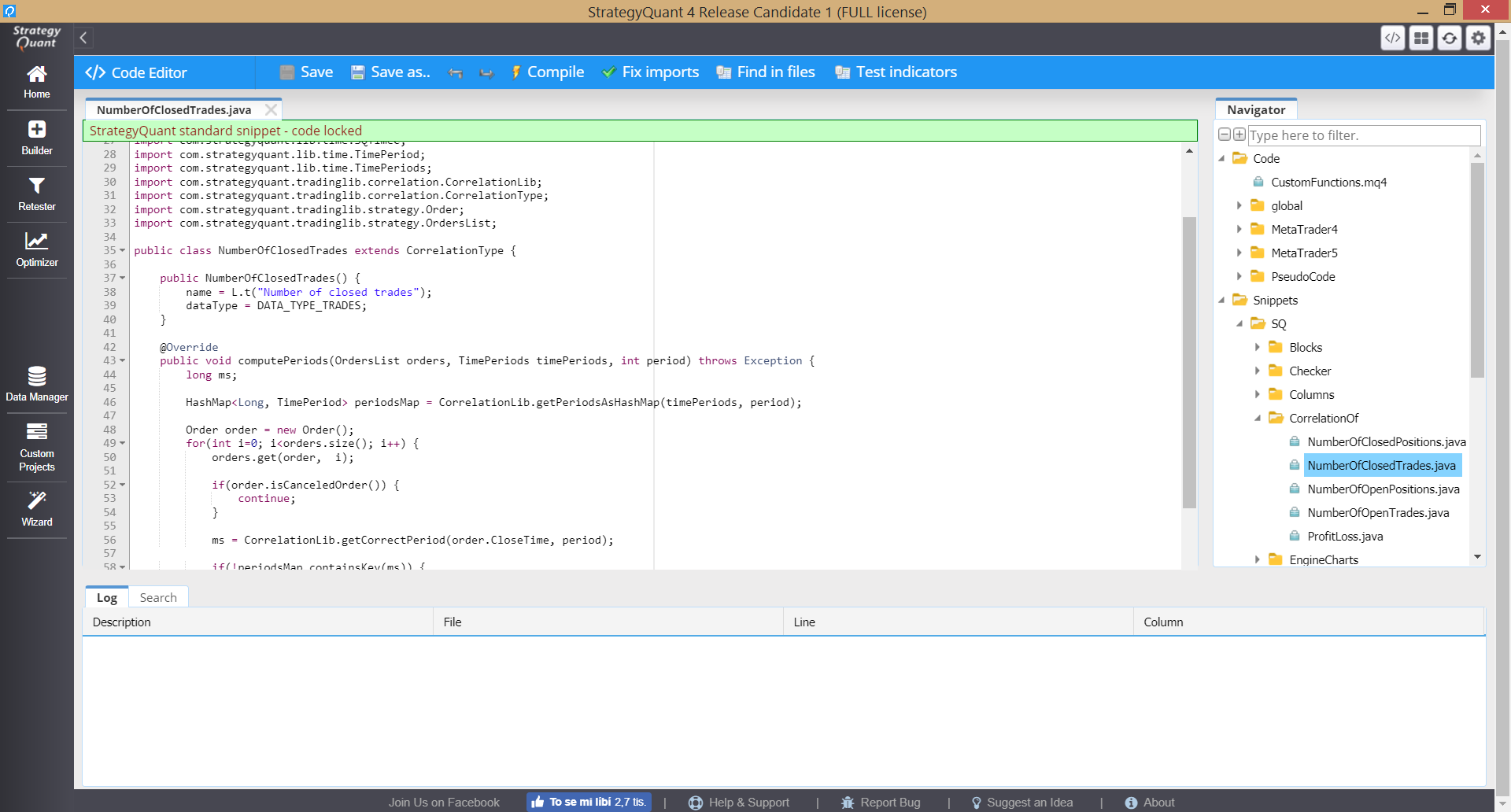Fold code at line 43 computePeriods method
Image resolution: width=1511 pixels, height=812 pixels.
tap(123, 360)
